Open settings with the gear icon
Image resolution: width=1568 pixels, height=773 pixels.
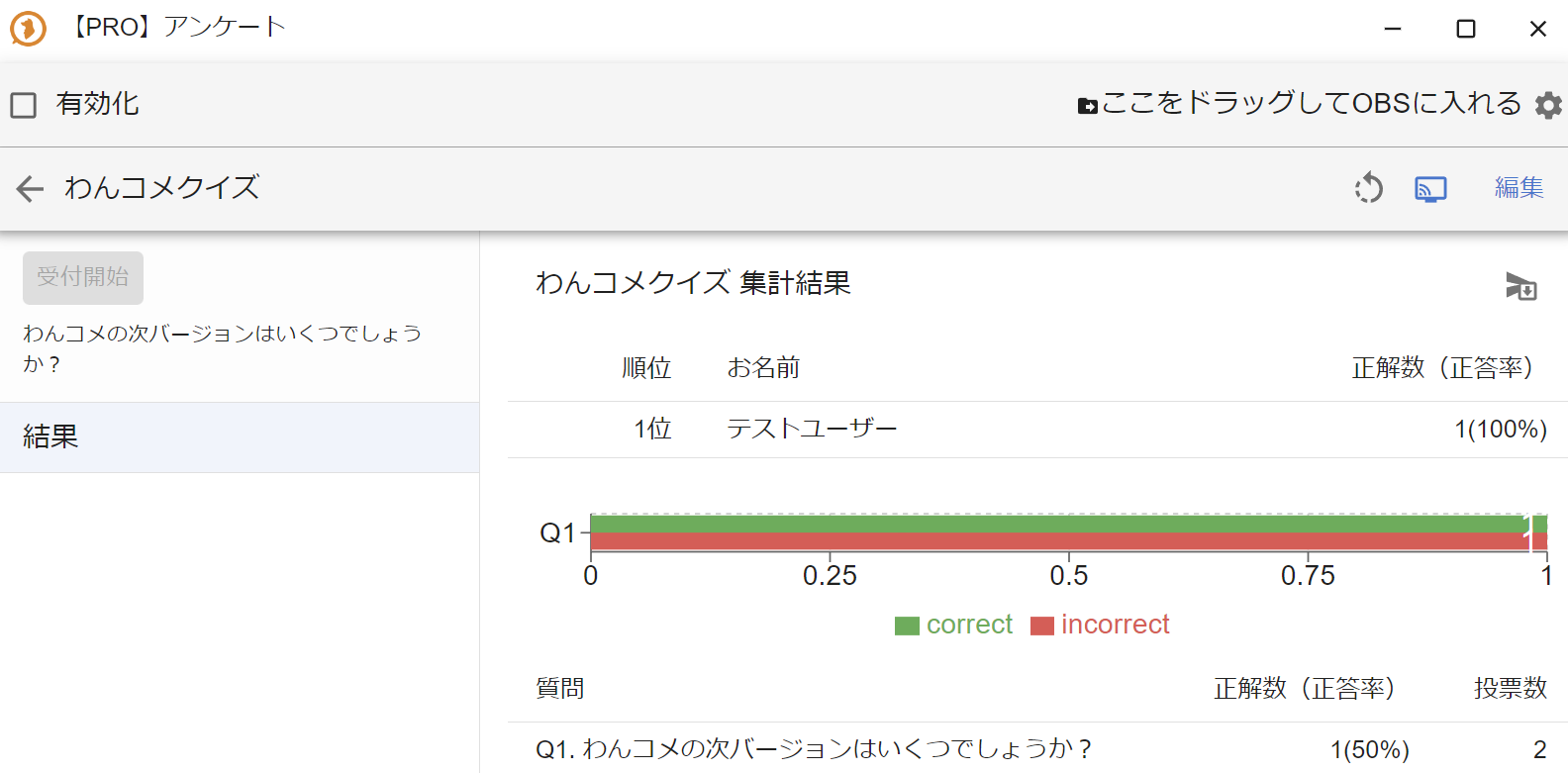click(x=1548, y=105)
